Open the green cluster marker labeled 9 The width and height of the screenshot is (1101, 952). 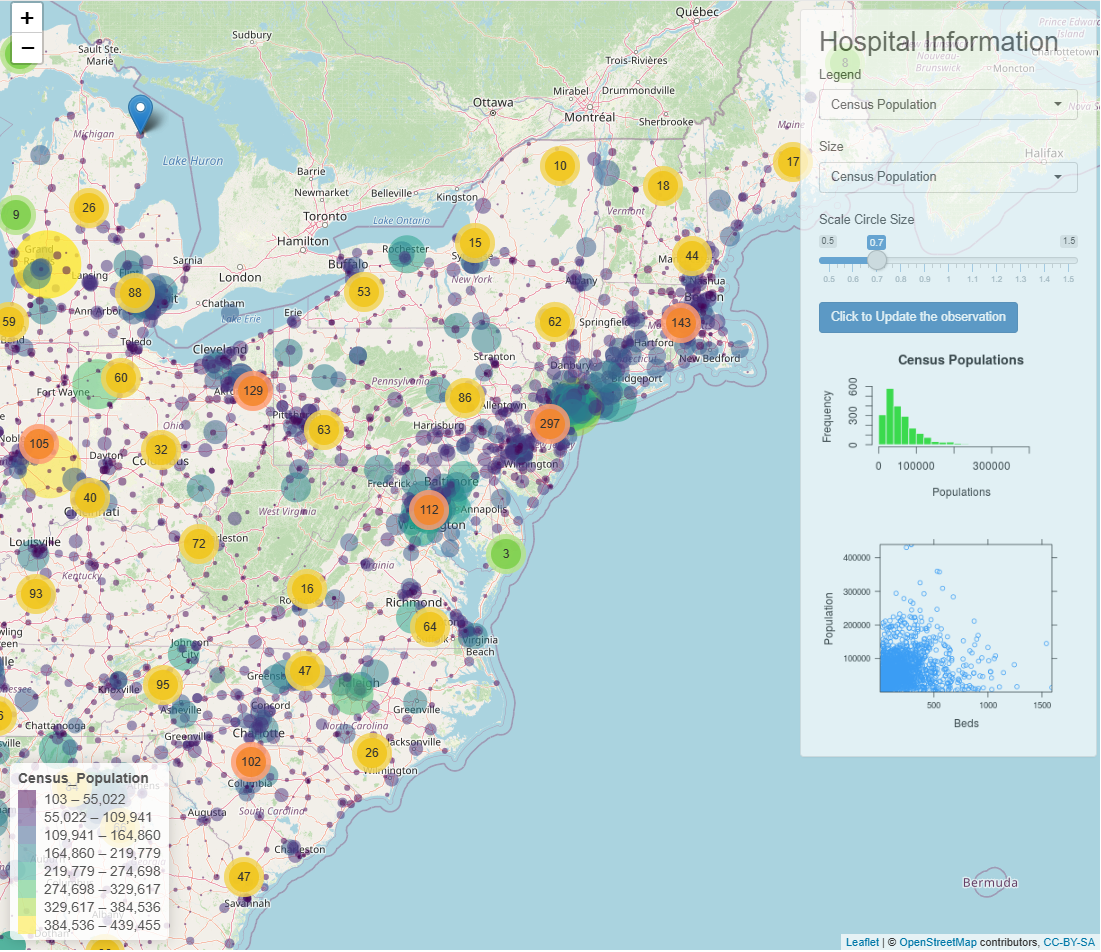coord(15,214)
